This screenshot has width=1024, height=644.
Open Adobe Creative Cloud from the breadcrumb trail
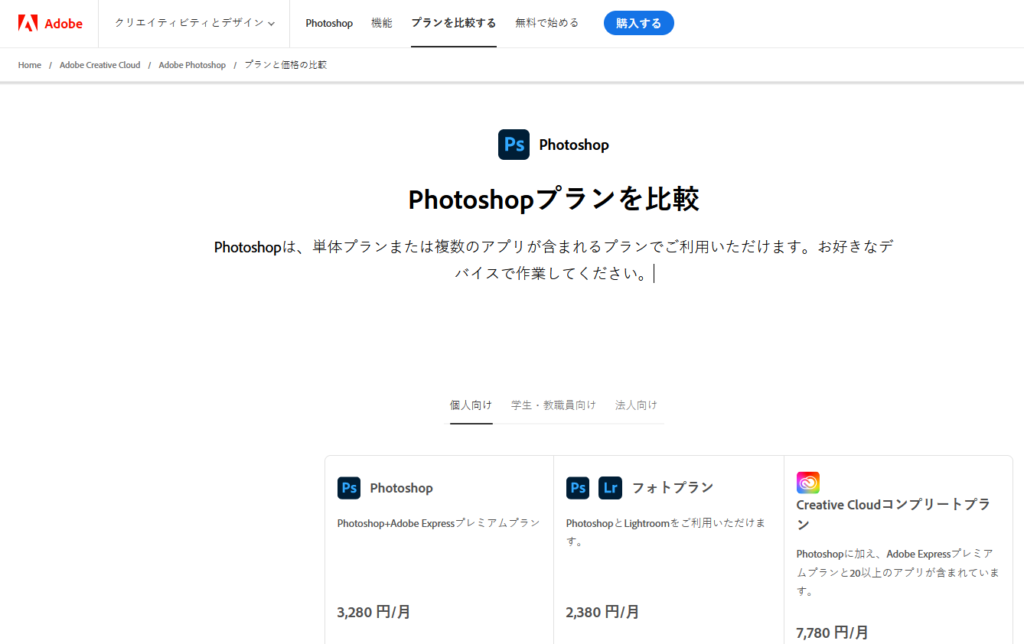click(99, 64)
